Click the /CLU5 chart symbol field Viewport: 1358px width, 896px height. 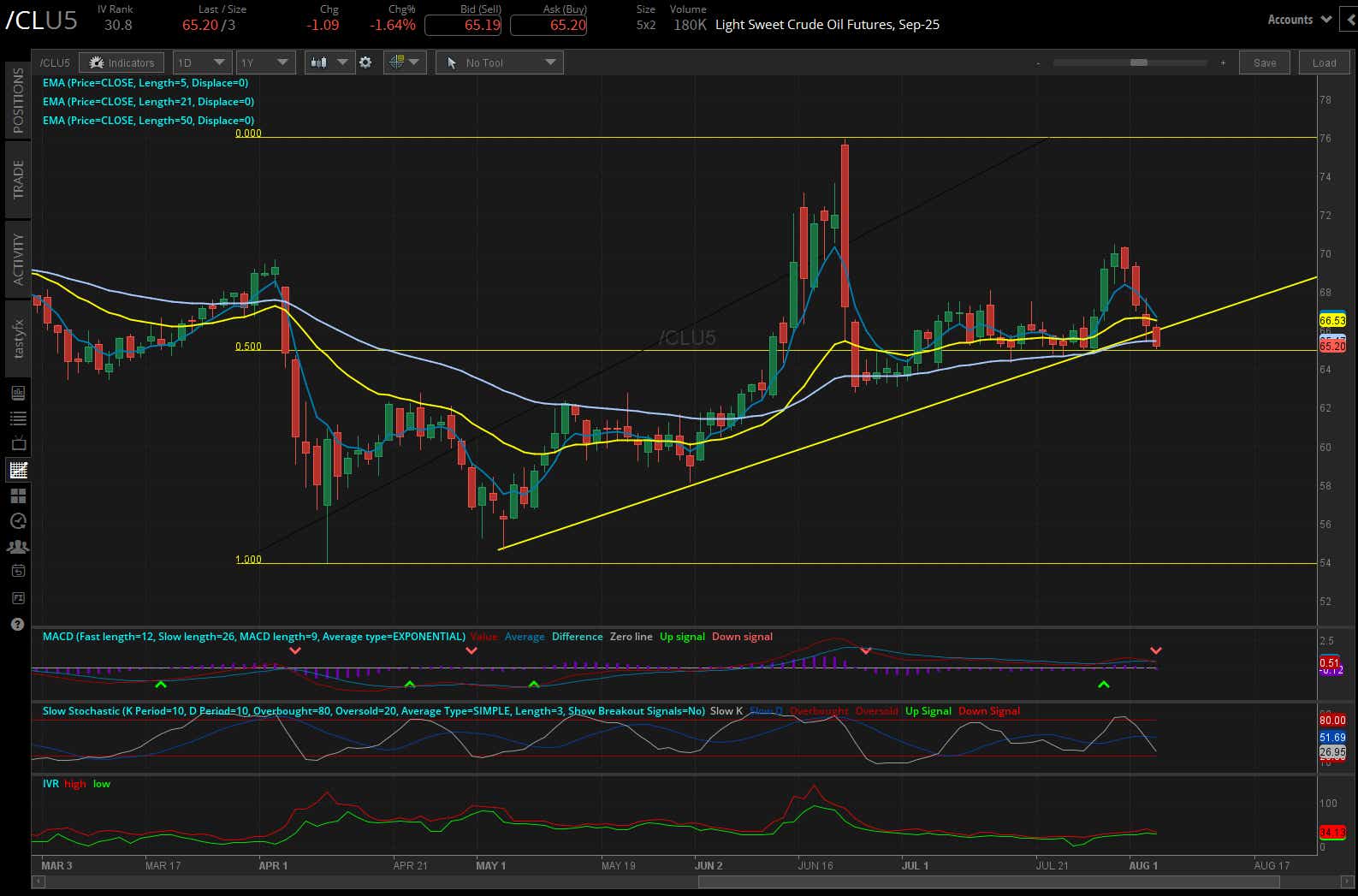tap(55, 62)
